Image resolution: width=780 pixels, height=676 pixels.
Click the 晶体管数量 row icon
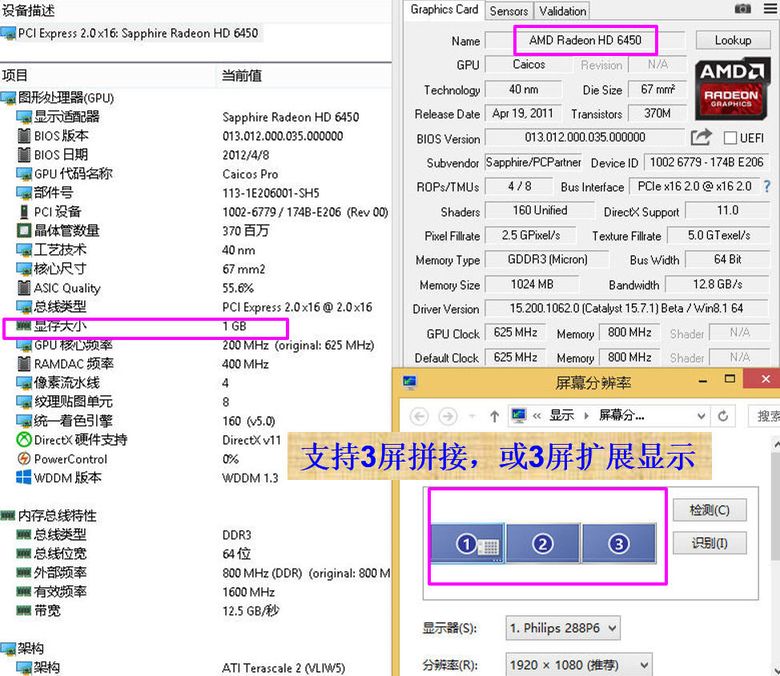pos(24,231)
